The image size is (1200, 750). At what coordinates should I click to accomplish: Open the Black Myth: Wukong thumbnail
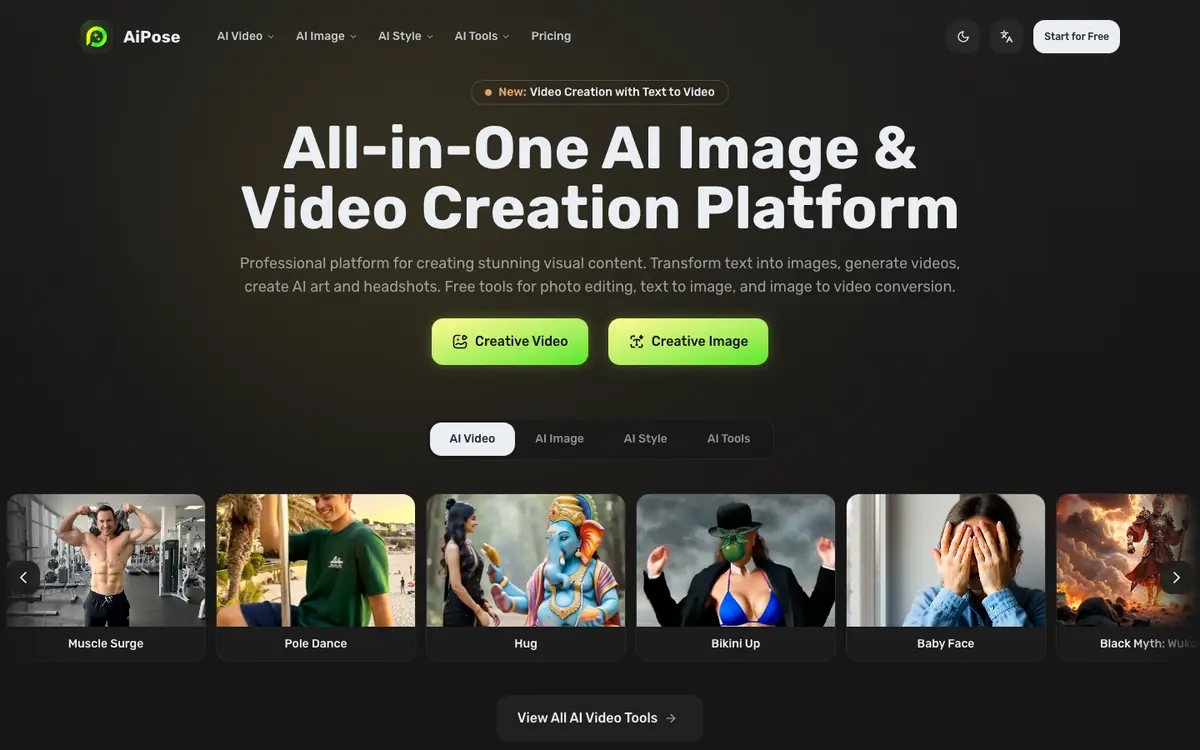click(1128, 560)
